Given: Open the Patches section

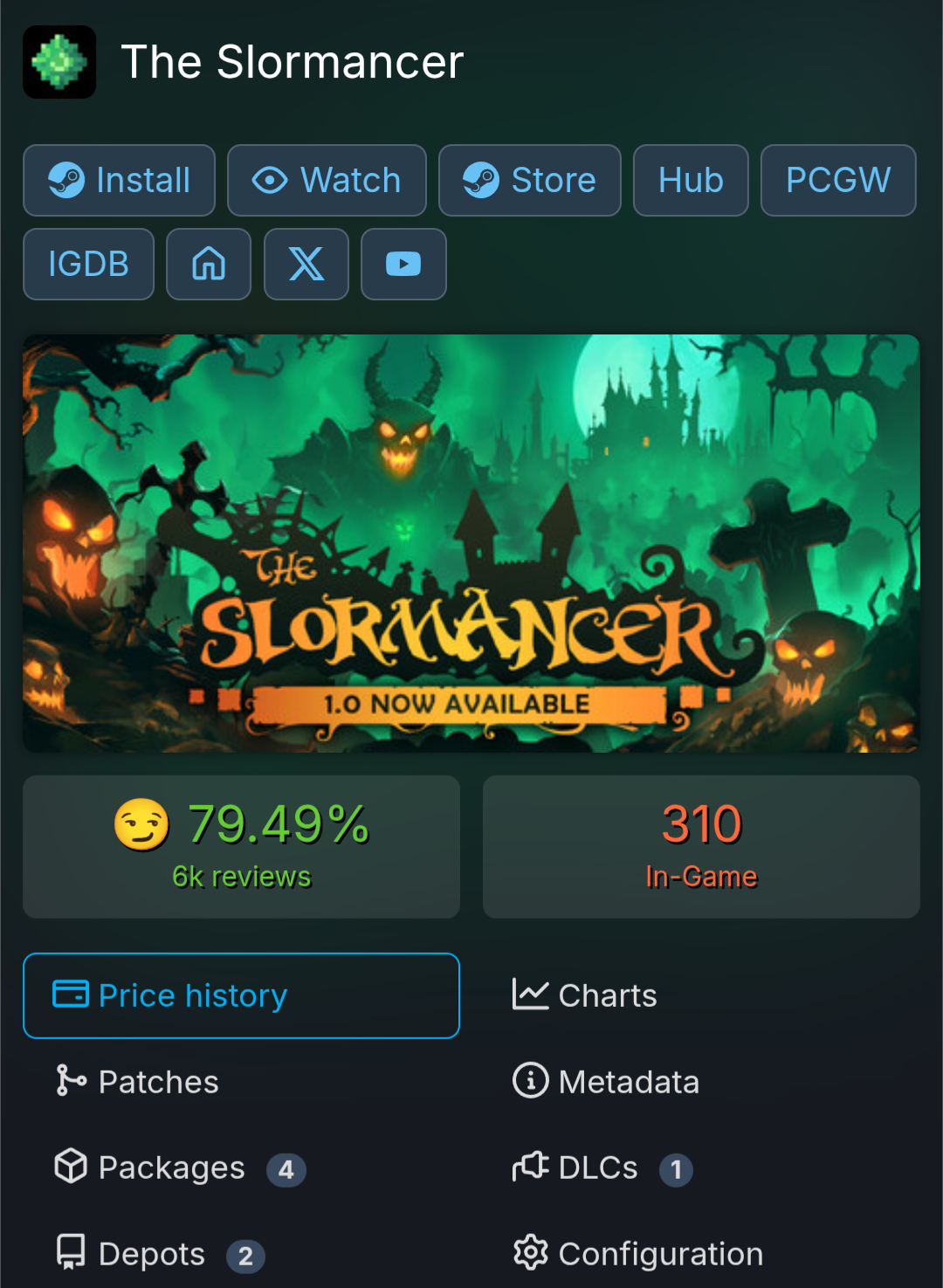Looking at the screenshot, I should tap(241, 1082).
